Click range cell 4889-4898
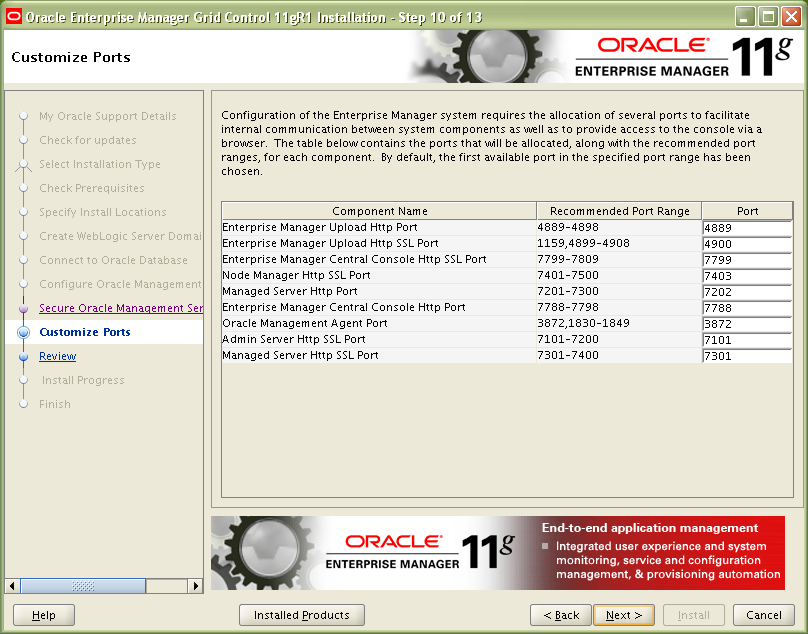 pos(619,227)
